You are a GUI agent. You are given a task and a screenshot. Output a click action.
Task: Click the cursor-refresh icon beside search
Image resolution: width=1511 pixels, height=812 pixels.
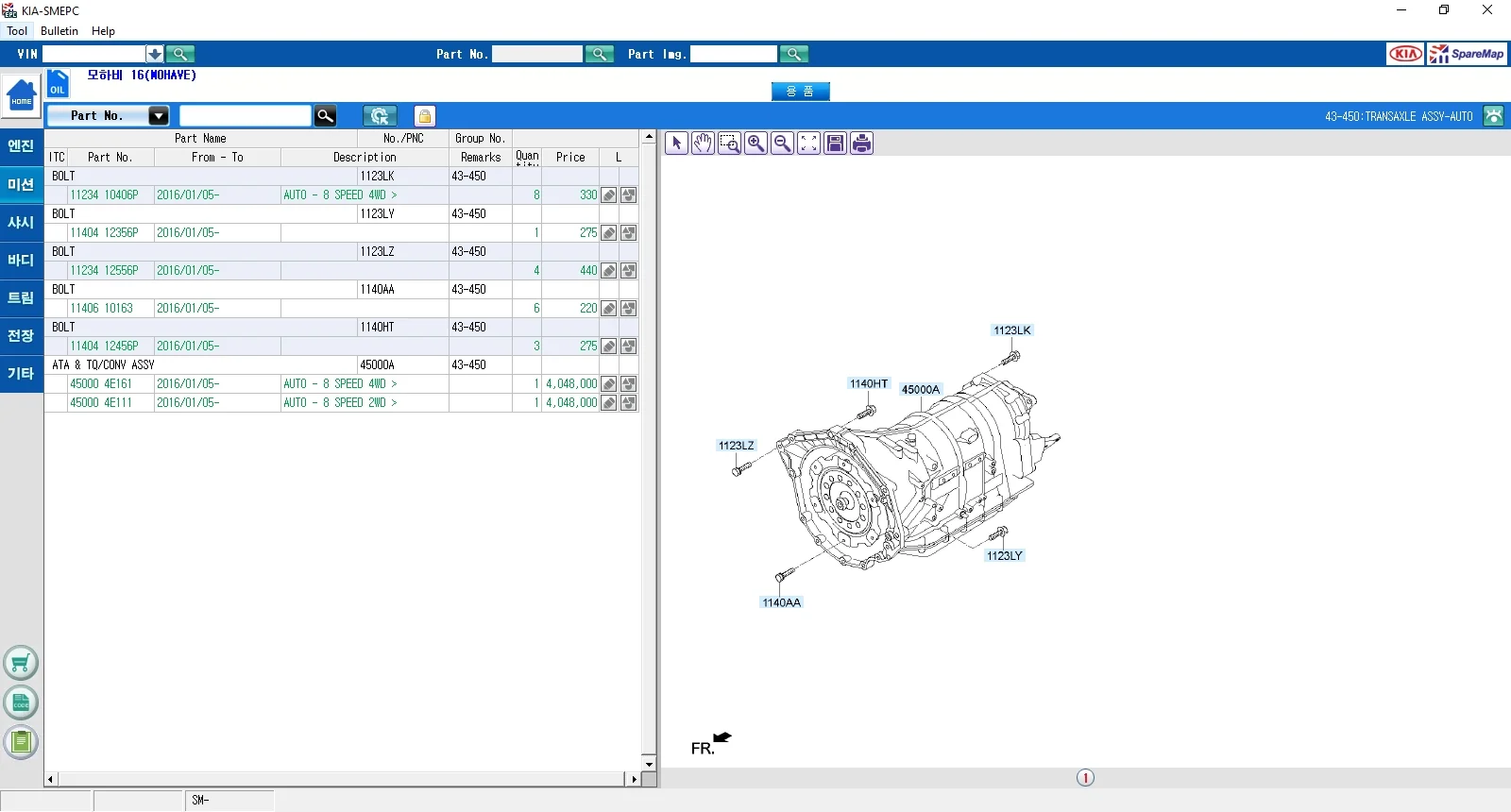(x=380, y=115)
